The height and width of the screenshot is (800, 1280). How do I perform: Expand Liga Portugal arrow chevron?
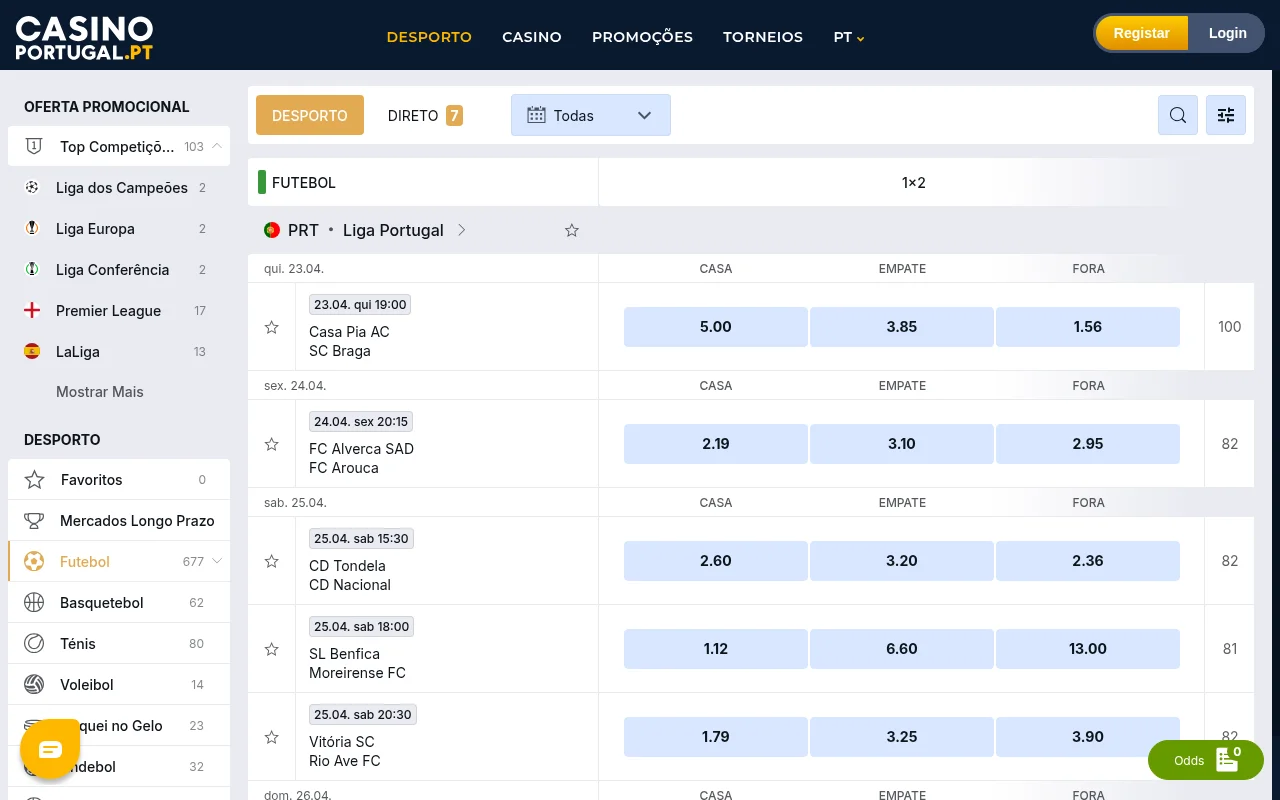coord(461,230)
